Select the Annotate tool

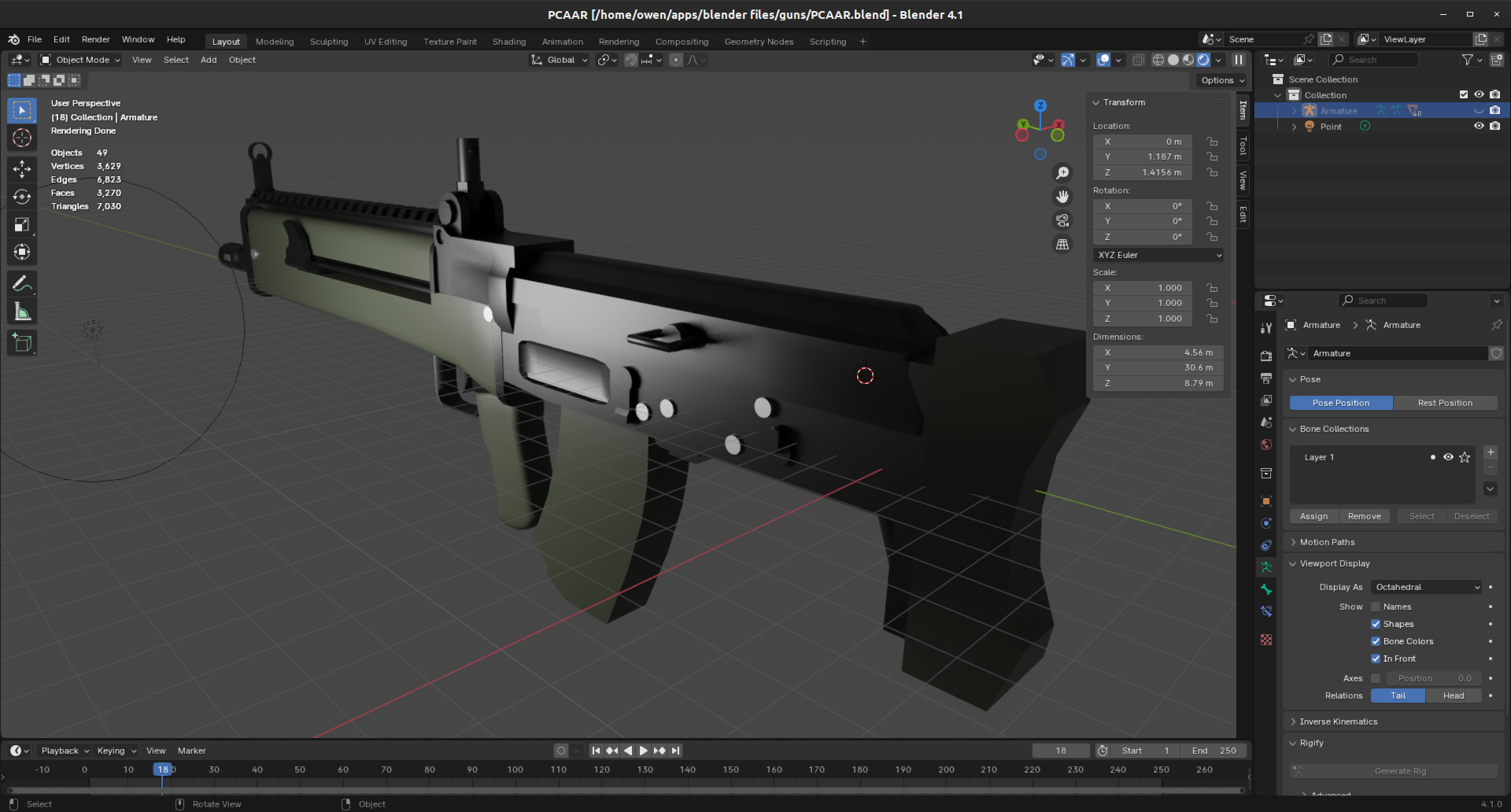[x=22, y=283]
